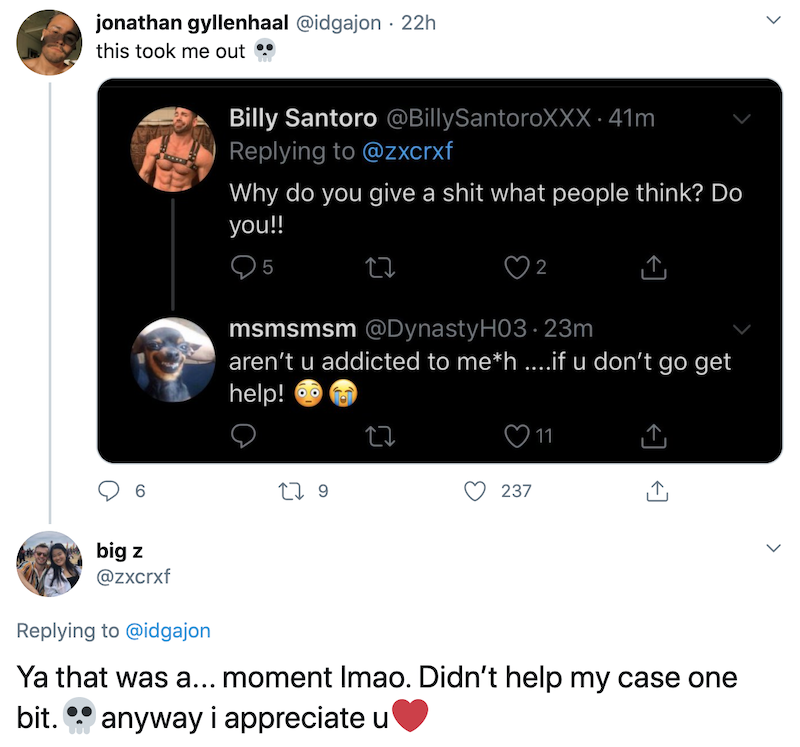Open the @idgajon mention link in reply
800x747 pixels.
tap(168, 631)
